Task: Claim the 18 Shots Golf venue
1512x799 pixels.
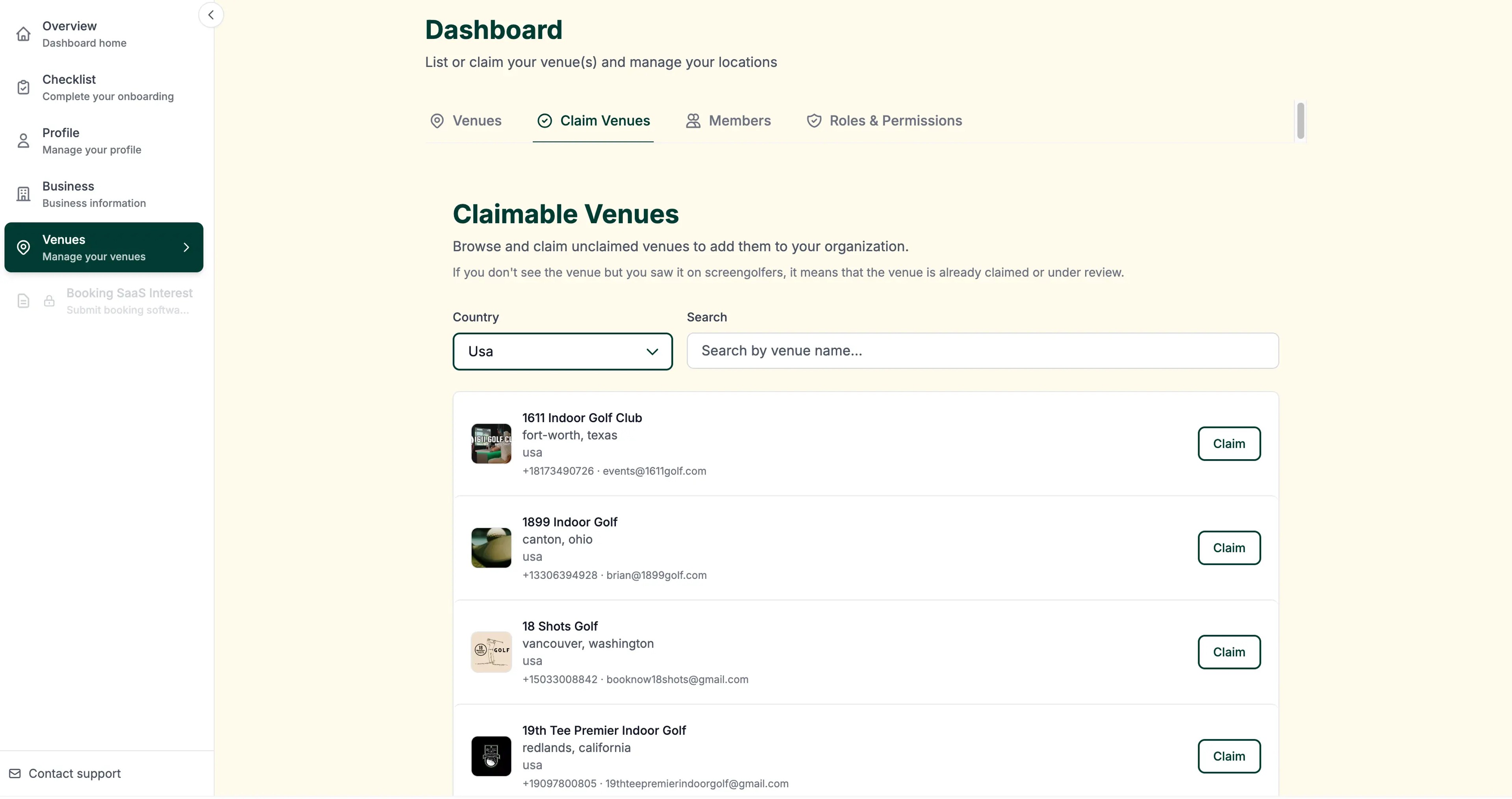Action: click(x=1228, y=652)
